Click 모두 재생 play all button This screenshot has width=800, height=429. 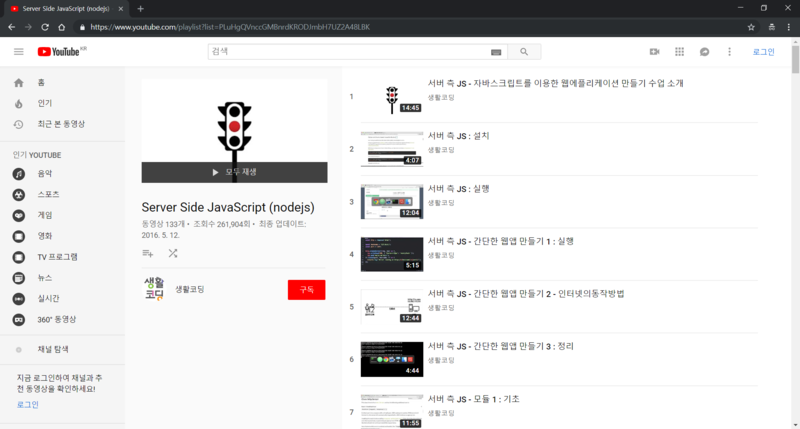[x=235, y=172]
